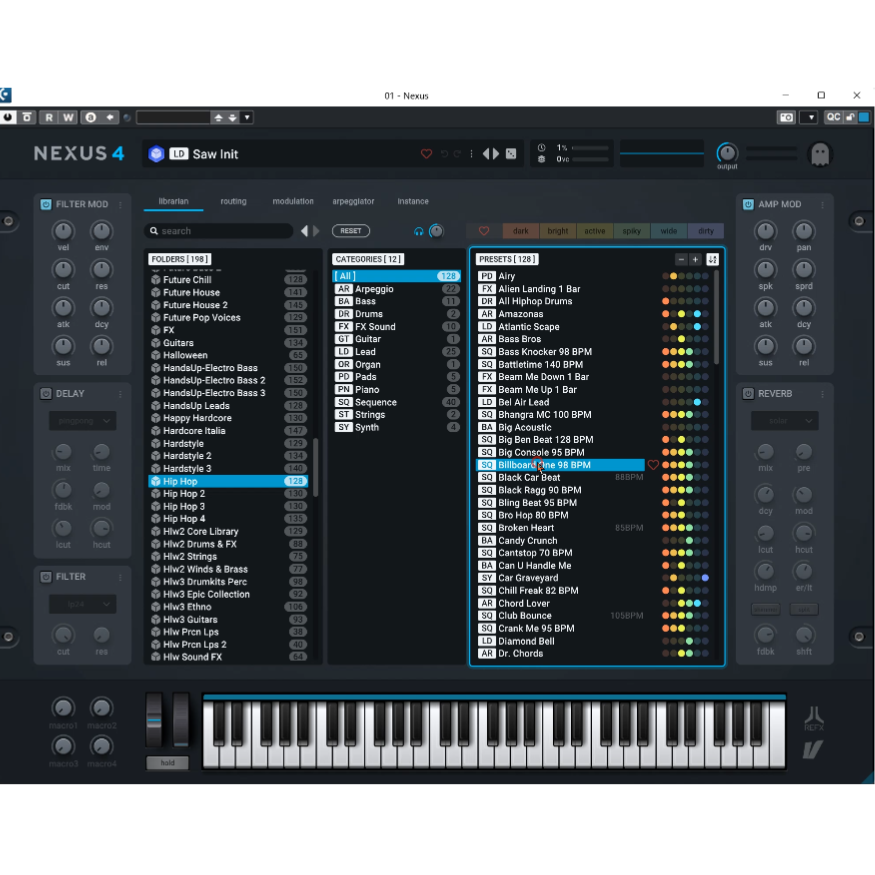Click the randomize dice icon
The image size is (875, 875).
pyautogui.click(x=511, y=154)
